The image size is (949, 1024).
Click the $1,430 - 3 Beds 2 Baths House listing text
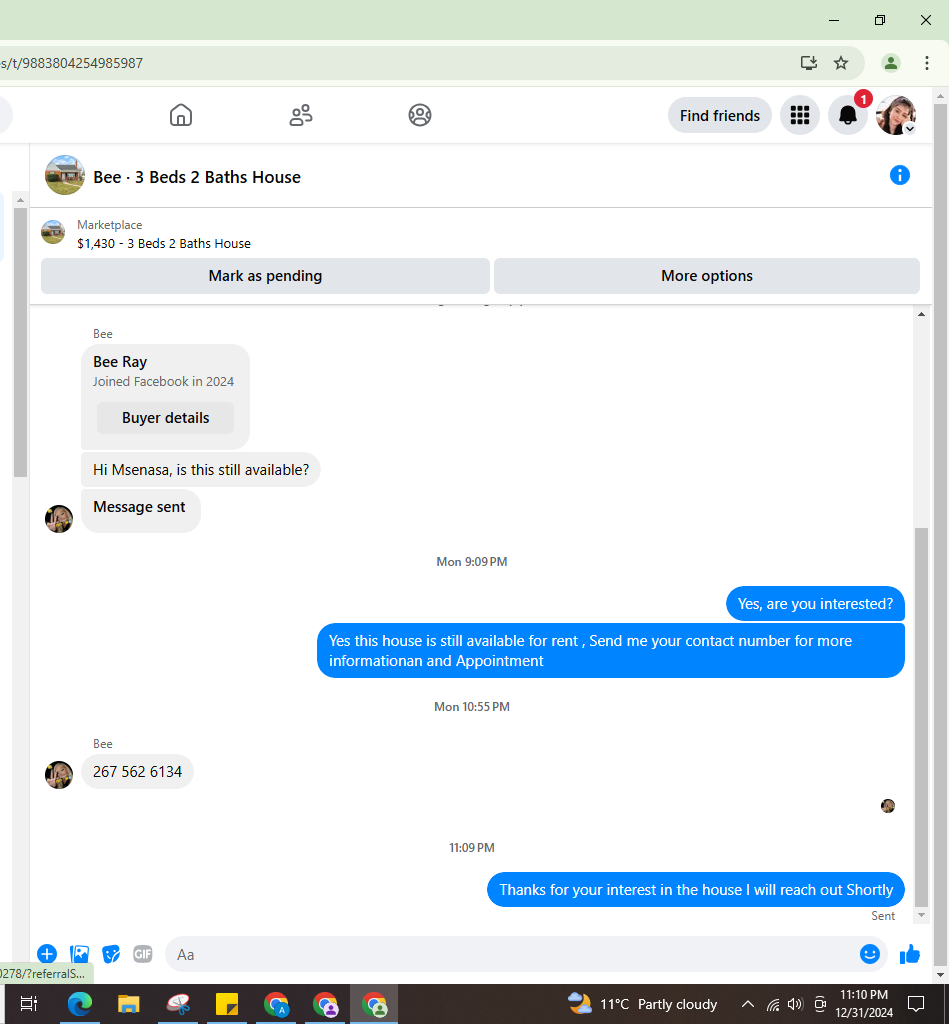(x=164, y=244)
